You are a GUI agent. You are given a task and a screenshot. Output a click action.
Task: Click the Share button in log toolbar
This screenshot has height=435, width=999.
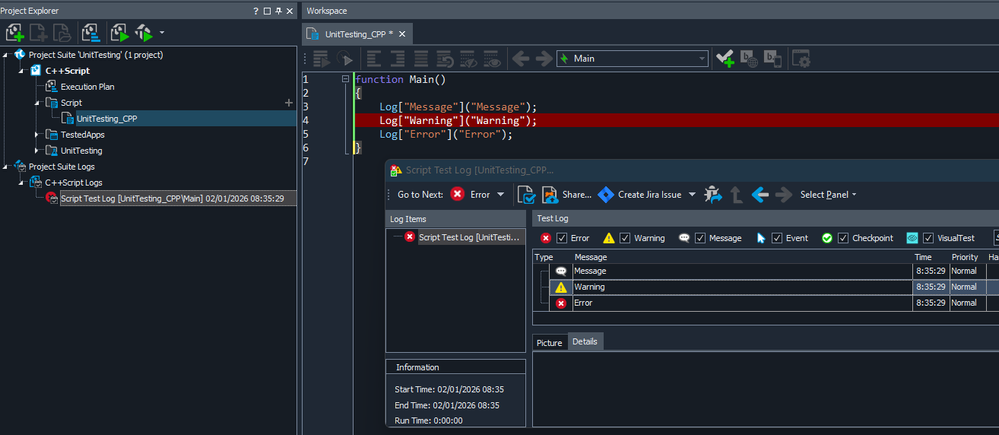coord(567,194)
